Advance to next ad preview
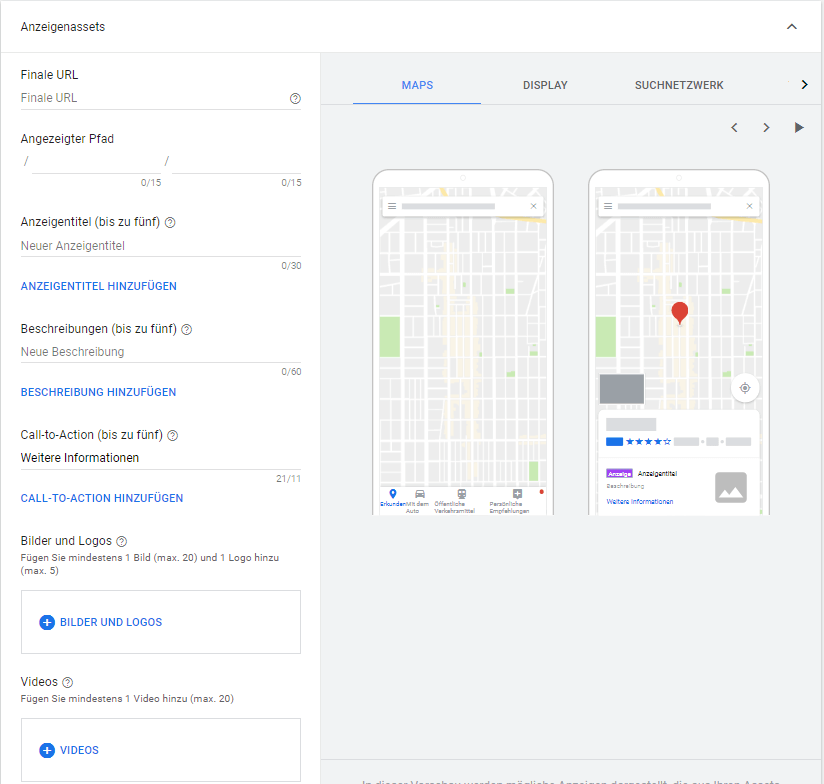 click(x=766, y=128)
